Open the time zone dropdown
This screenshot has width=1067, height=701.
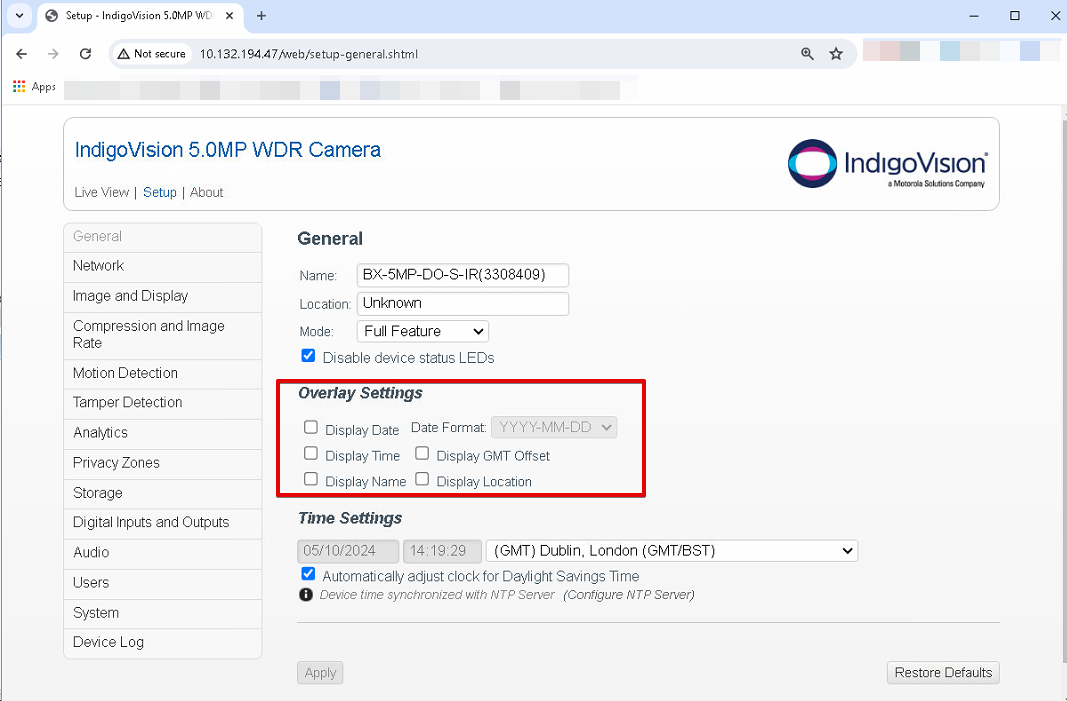tap(672, 551)
